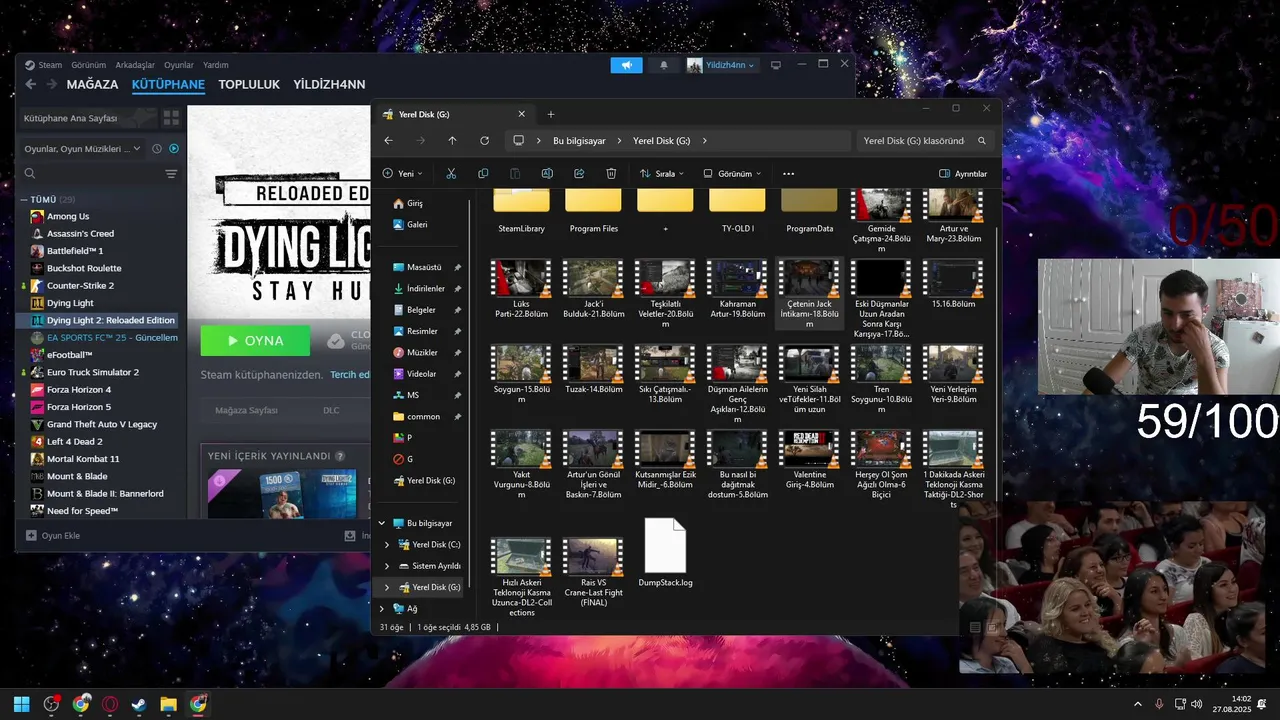Go back in File Explorer
1280x720 pixels.
[389, 141]
